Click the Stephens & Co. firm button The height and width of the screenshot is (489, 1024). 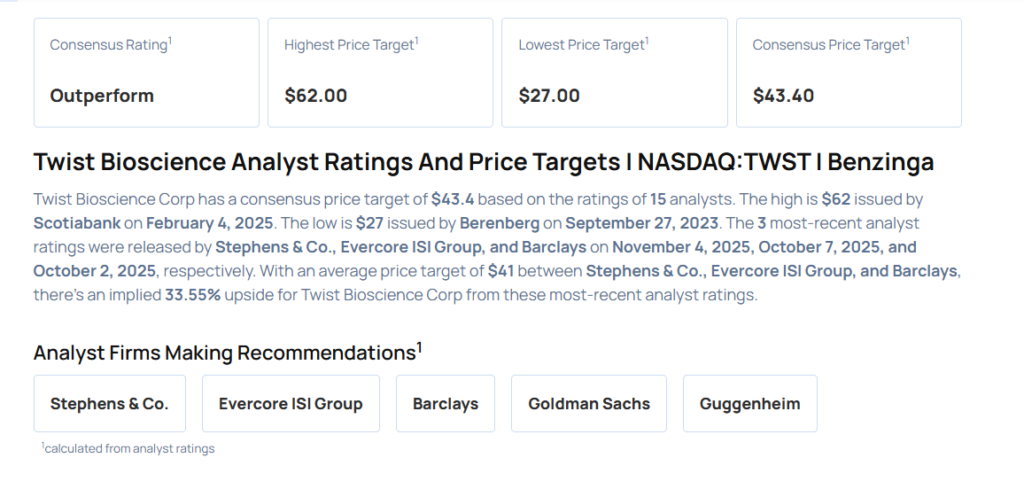coord(109,404)
